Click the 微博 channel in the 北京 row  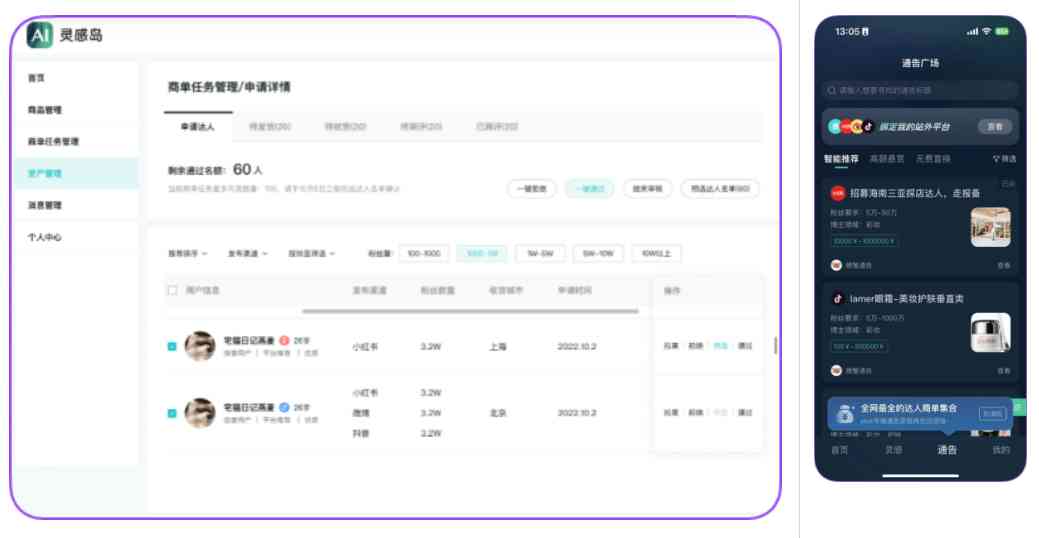(x=361, y=413)
